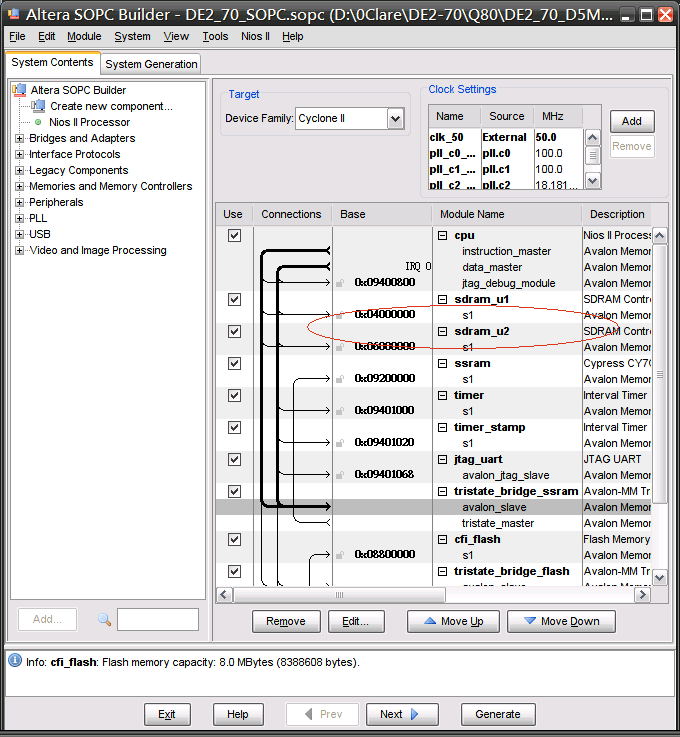Expand the Peripherals tree node
The height and width of the screenshot is (737, 680).
point(19,202)
